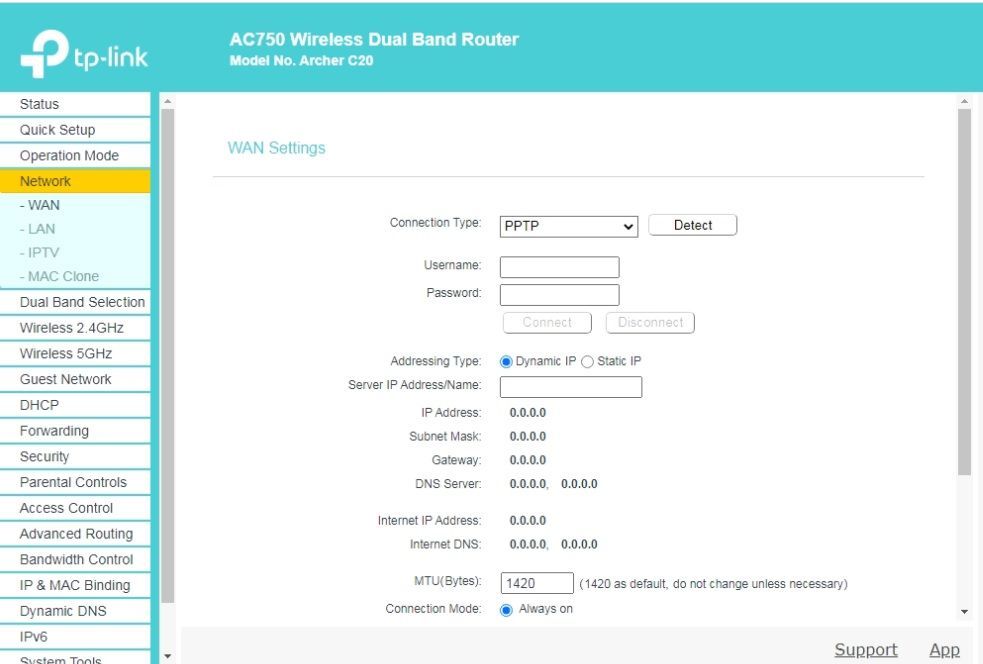
Task: Open the Connection Type dropdown
Action: click(x=568, y=226)
